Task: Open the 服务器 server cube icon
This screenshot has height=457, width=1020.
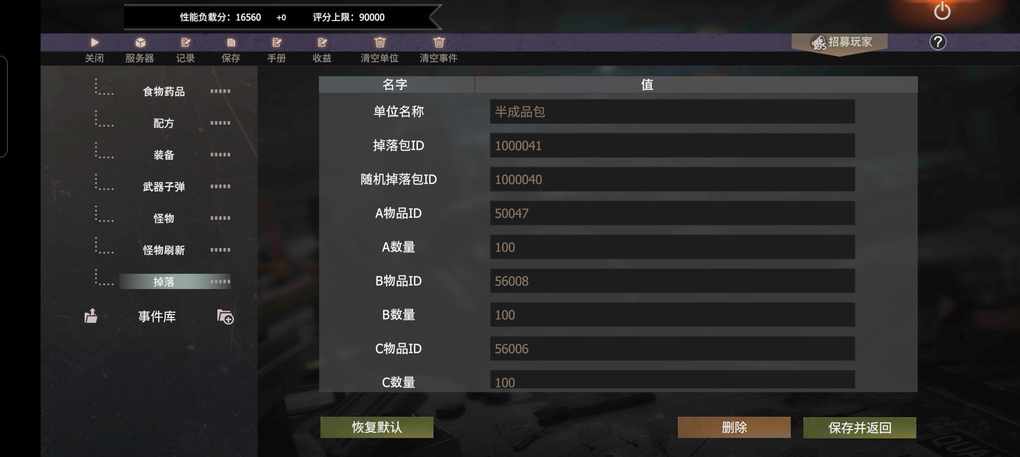Action: click(x=140, y=42)
